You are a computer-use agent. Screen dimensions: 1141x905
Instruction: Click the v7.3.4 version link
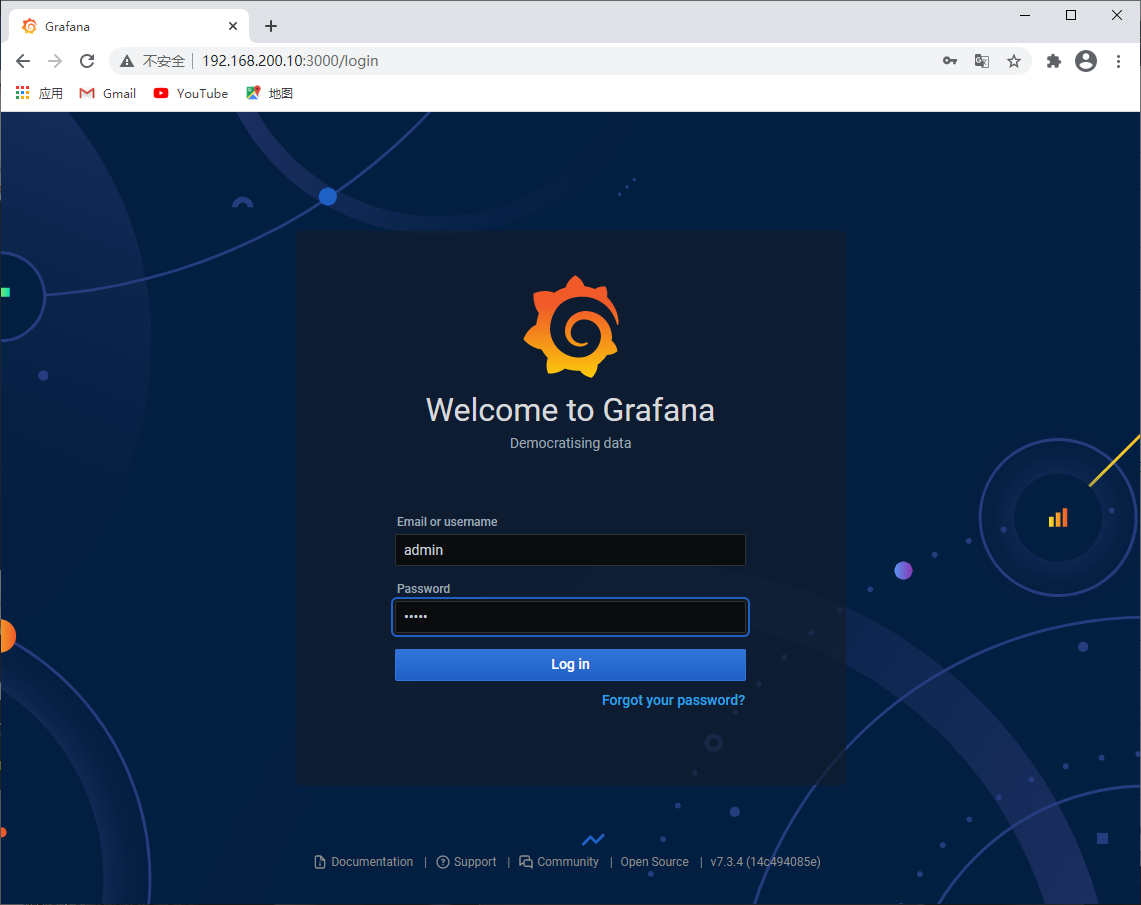pos(766,862)
